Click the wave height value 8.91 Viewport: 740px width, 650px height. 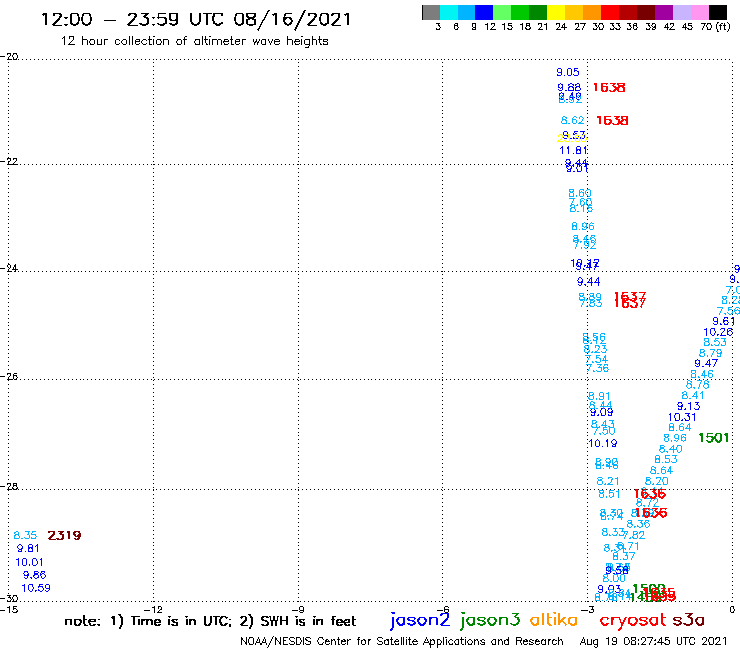coord(599,396)
